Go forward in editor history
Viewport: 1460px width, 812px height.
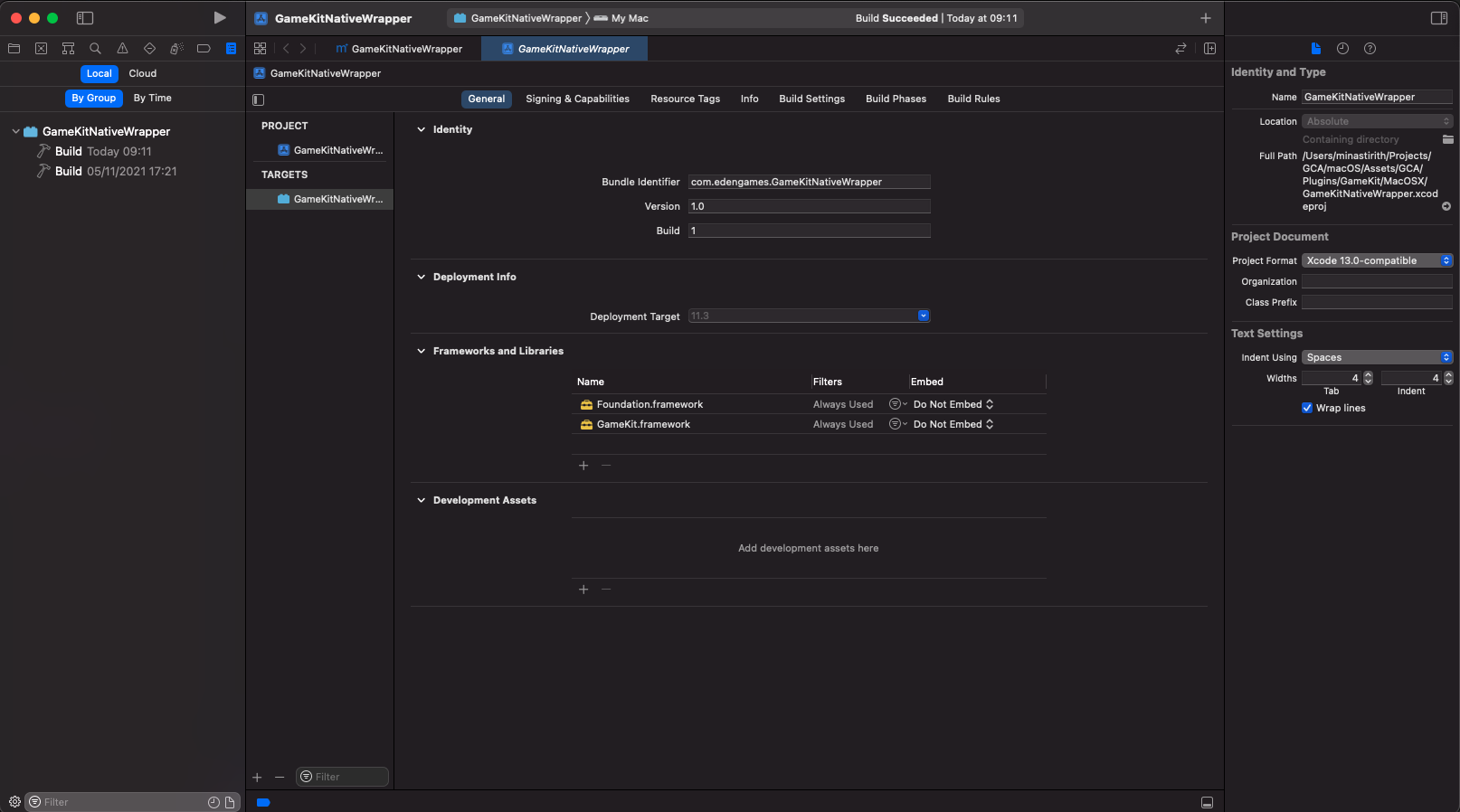tap(303, 49)
